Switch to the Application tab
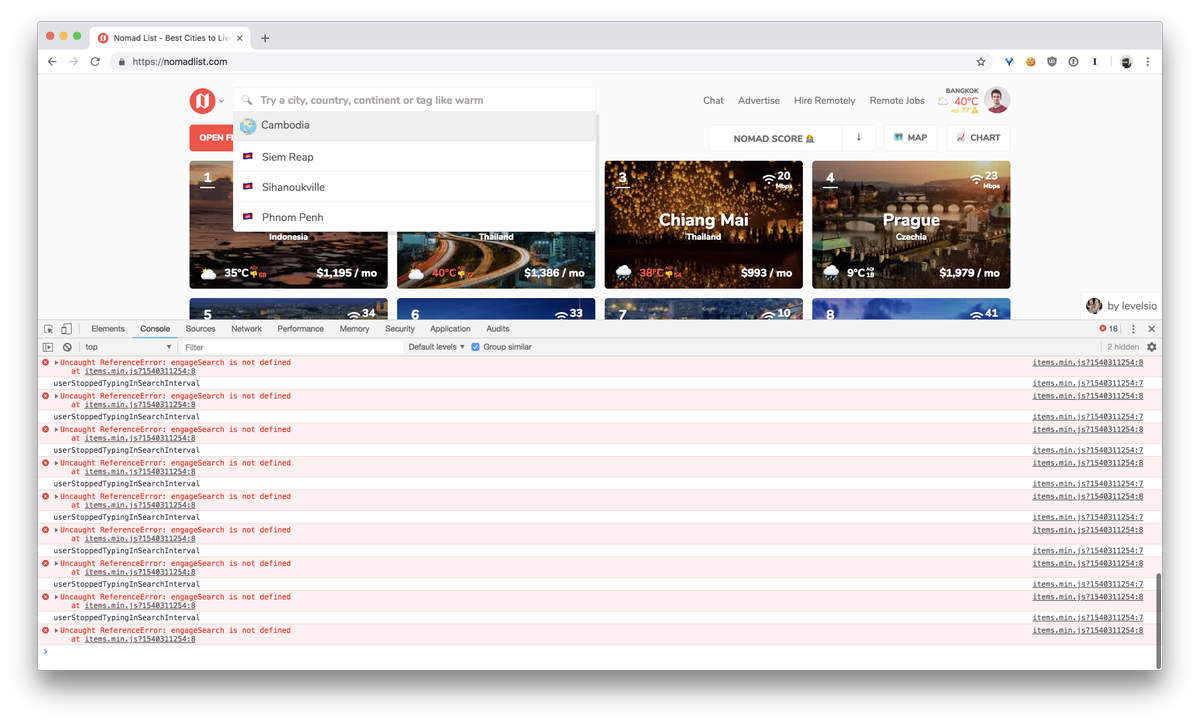The image size is (1200, 724). point(450,329)
